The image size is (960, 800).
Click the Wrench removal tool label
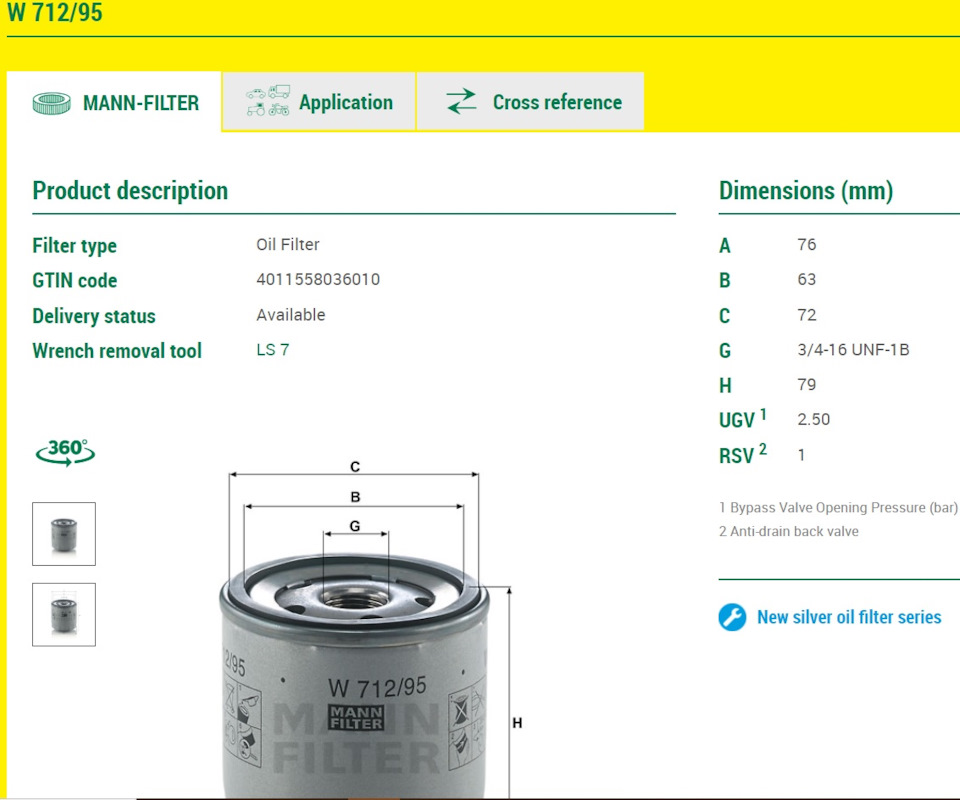coord(117,351)
